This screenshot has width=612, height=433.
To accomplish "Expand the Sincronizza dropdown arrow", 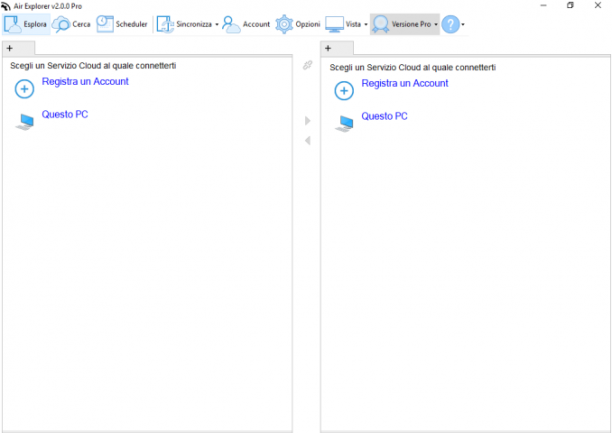I will pos(217,25).
